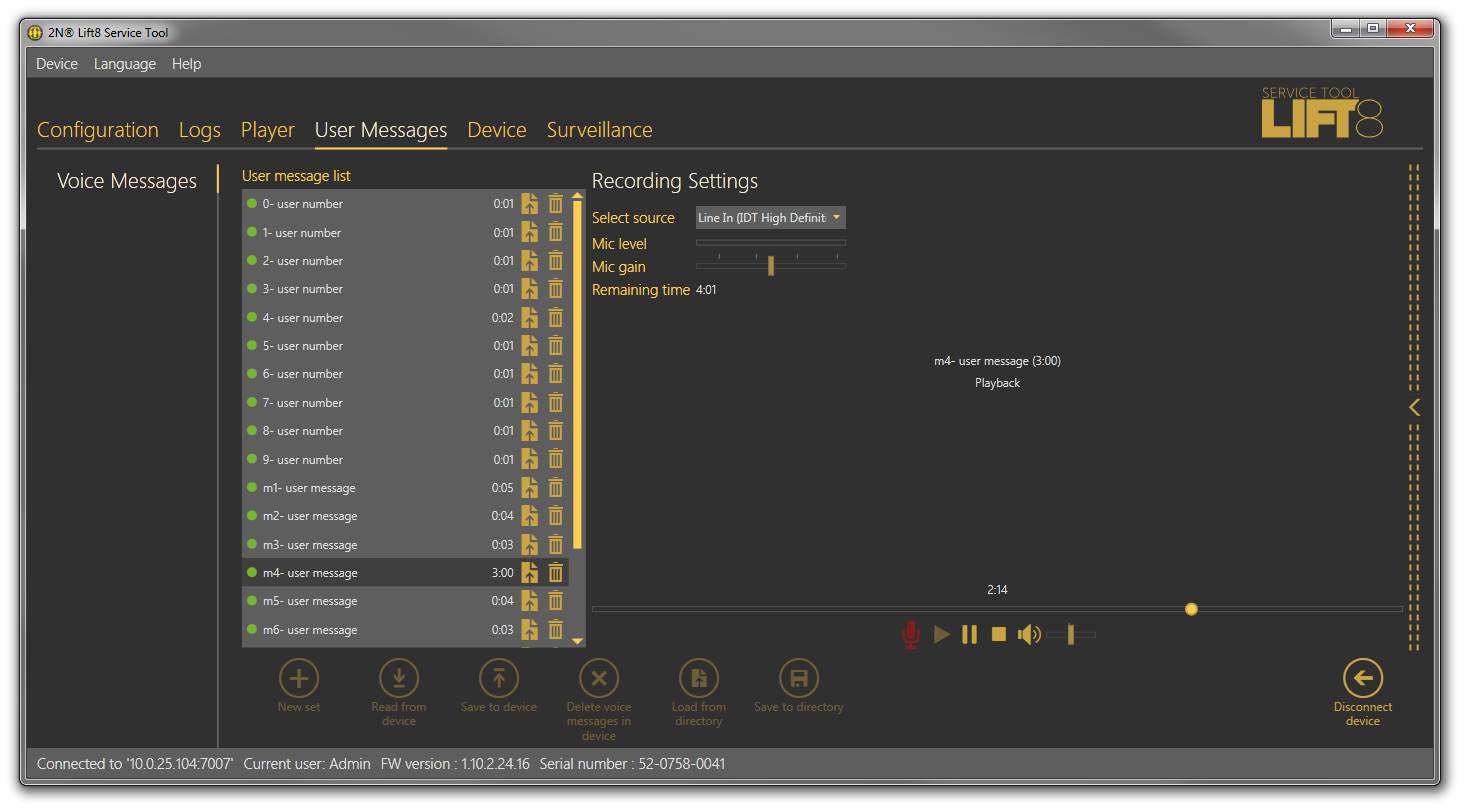Select Voice Messages in the sidebar
The height and width of the screenshot is (809, 1466).
pyautogui.click(x=127, y=181)
